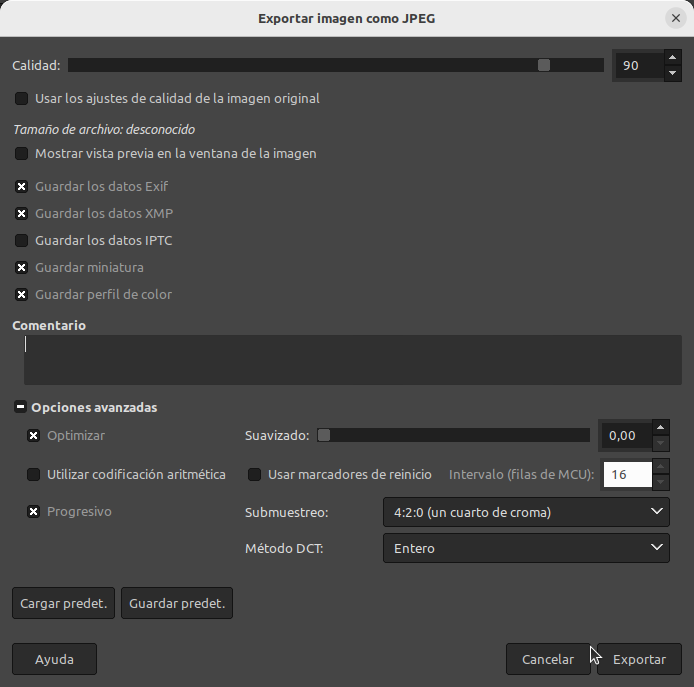Enable Utilizar codificación aritmética
694x687 pixels.
tap(34, 475)
